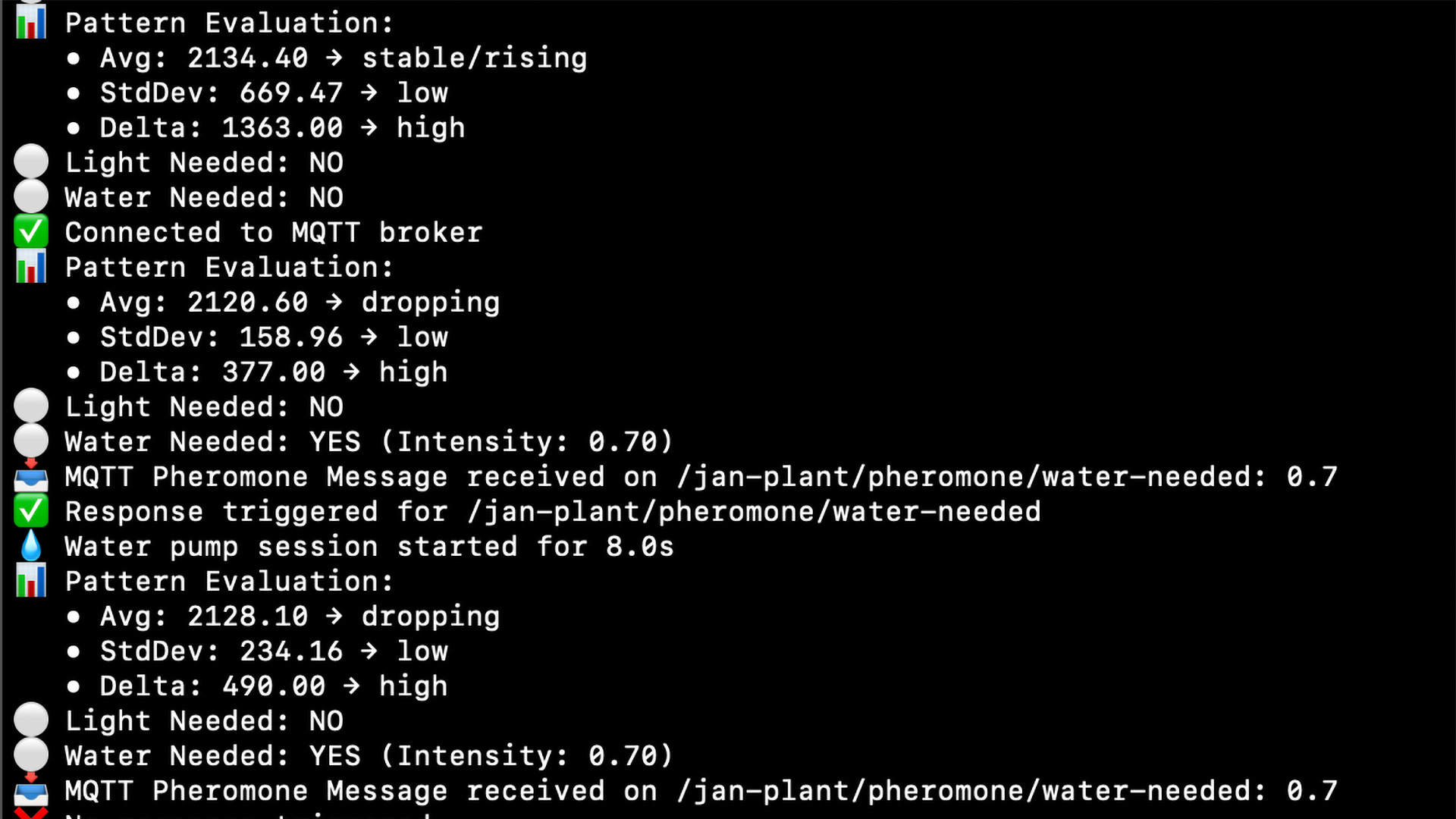Click the 'Connected to MQTT broker' text

[x=273, y=232]
